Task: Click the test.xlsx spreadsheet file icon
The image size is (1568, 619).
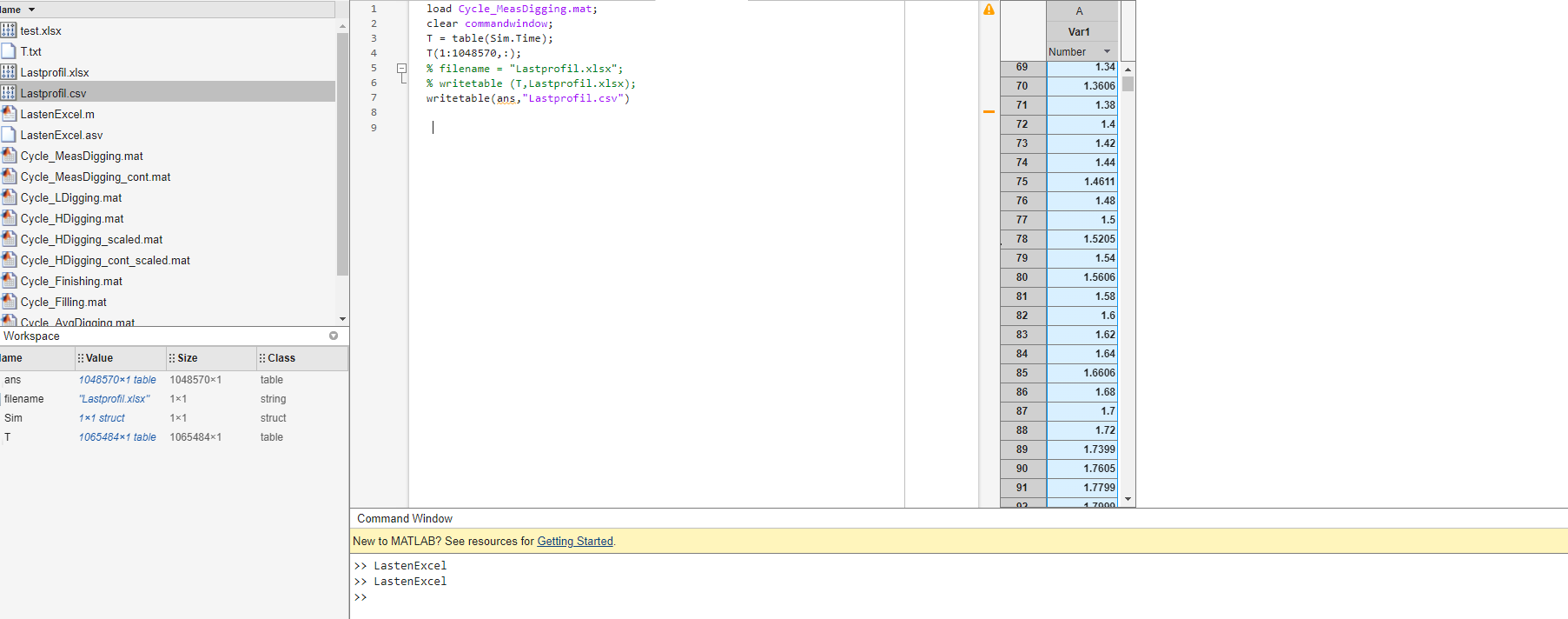Action: [x=9, y=30]
